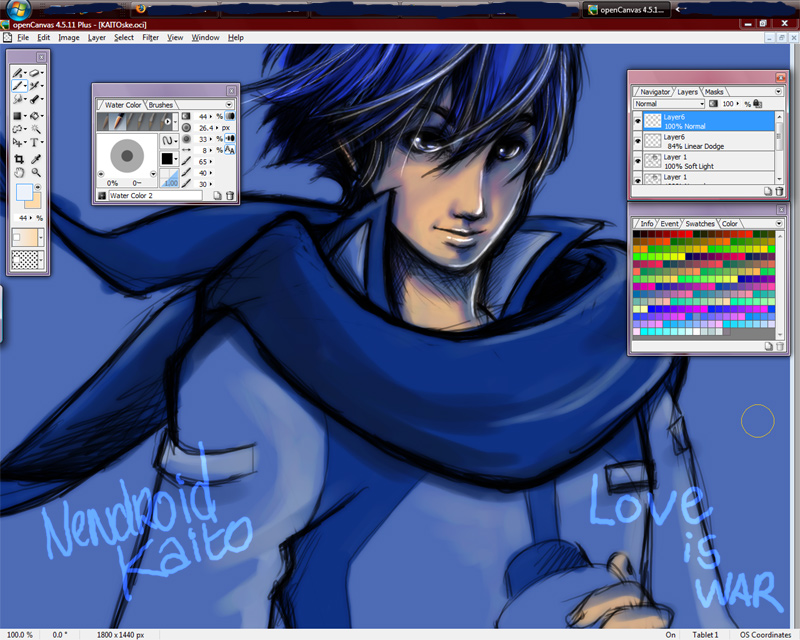The width and height of the screenshot is (800, 640).
Task: Click lock transparency icon in Layers
Action: point(758,104)
